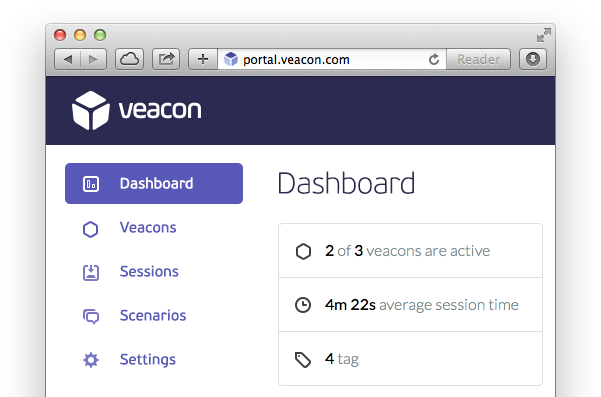
Task: Go back with the left arrow button
Action: pos(68,59)
